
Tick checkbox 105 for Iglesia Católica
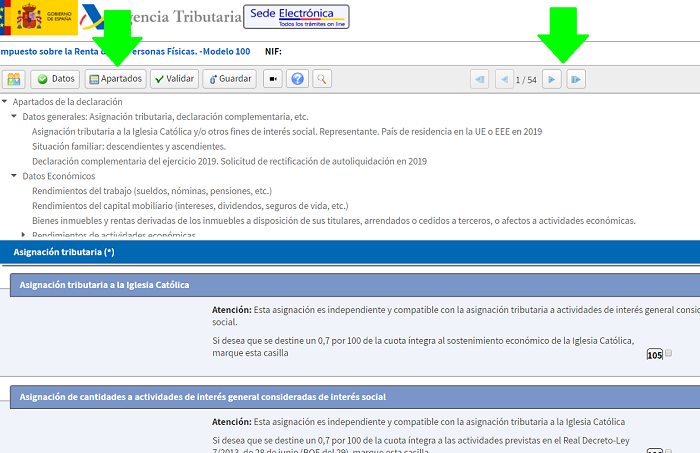(x=668, y=353)
